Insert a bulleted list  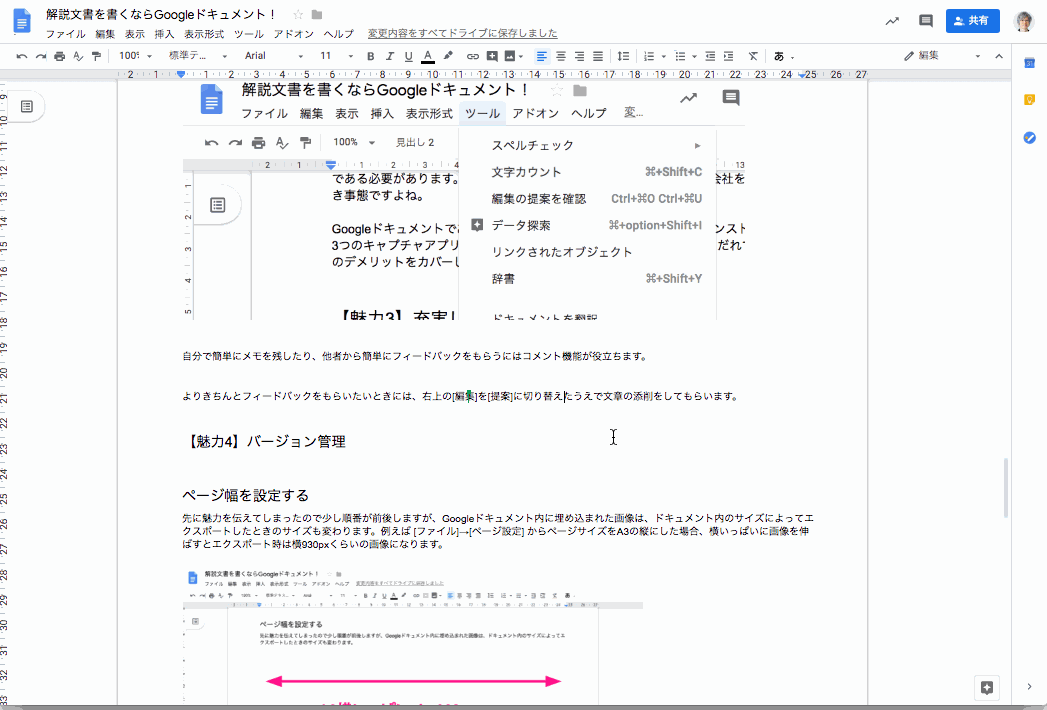click(x=680, y=56)
